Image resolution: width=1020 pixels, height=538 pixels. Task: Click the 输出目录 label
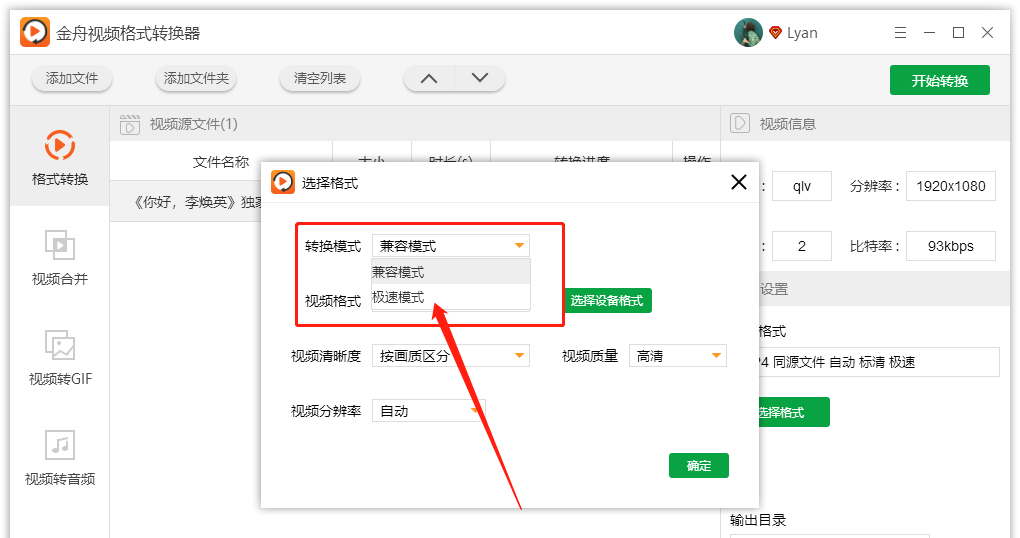click(758, 520)
